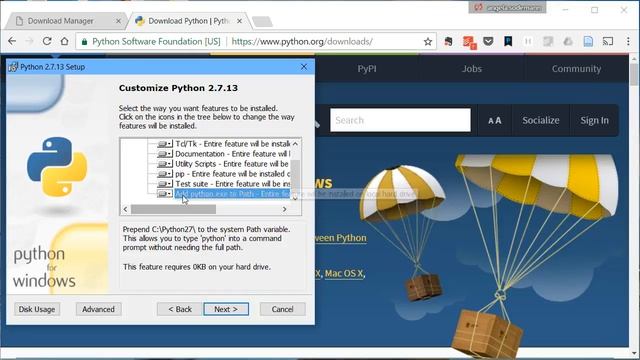Click the grey cloud extension icon
This screenshot has width=640, height=360.
(568, 41)
